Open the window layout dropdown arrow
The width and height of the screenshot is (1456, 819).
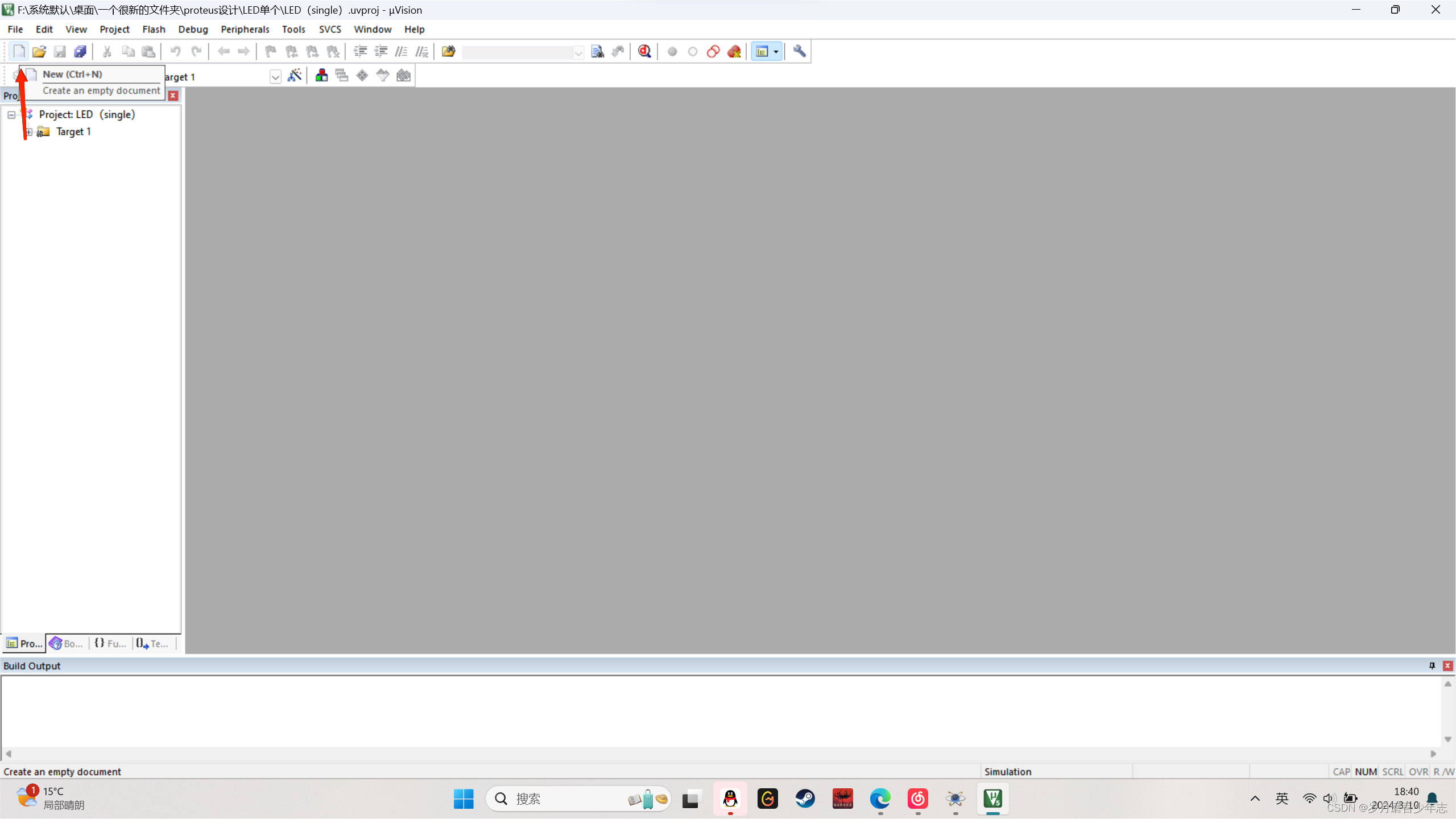coord(776,52)
